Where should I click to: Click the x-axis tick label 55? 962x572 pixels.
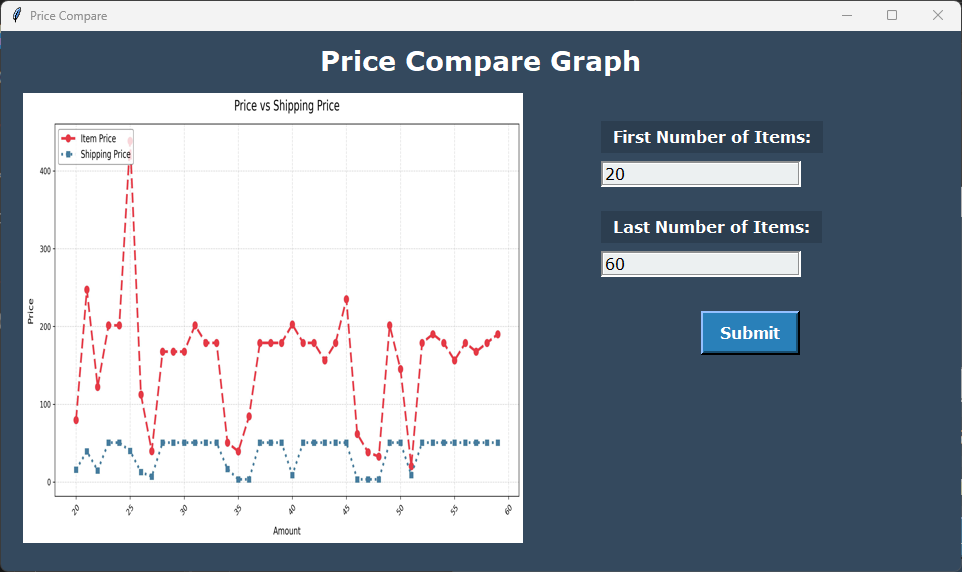(x=454, y=509)
